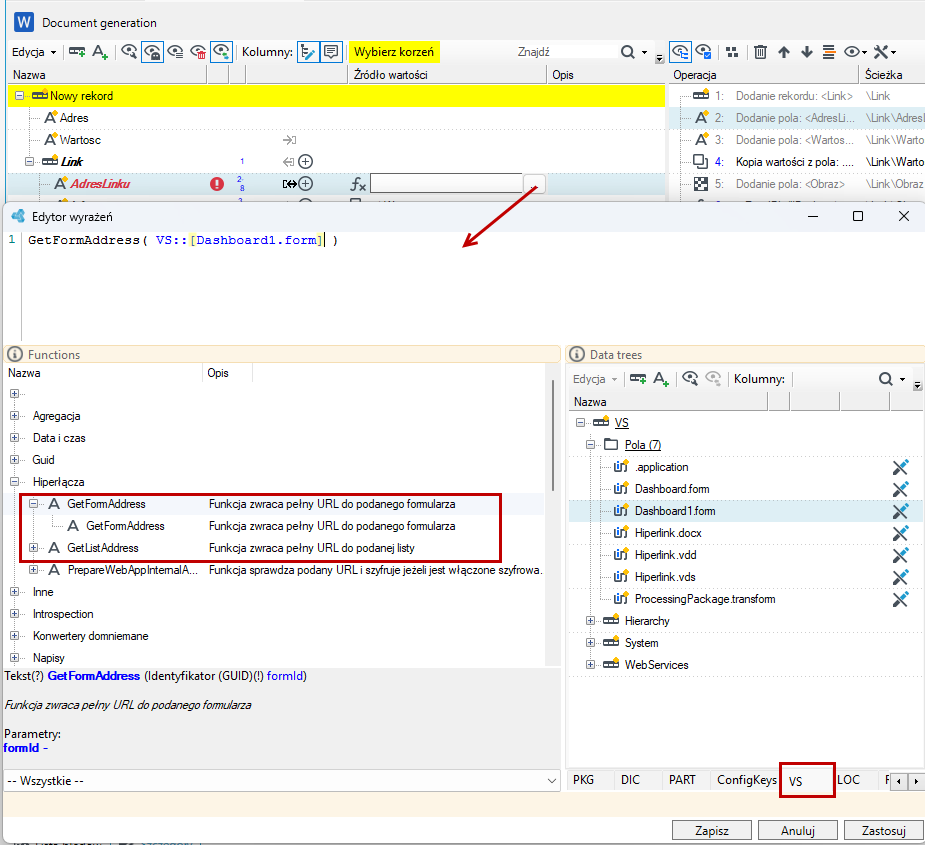This screenshot has height=845, width=925.
Task: Click the Zastosuj button
Action: 884,831
